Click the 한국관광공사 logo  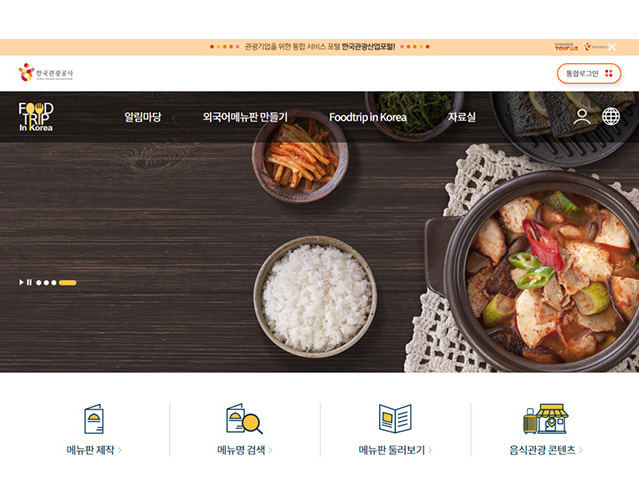46,73
